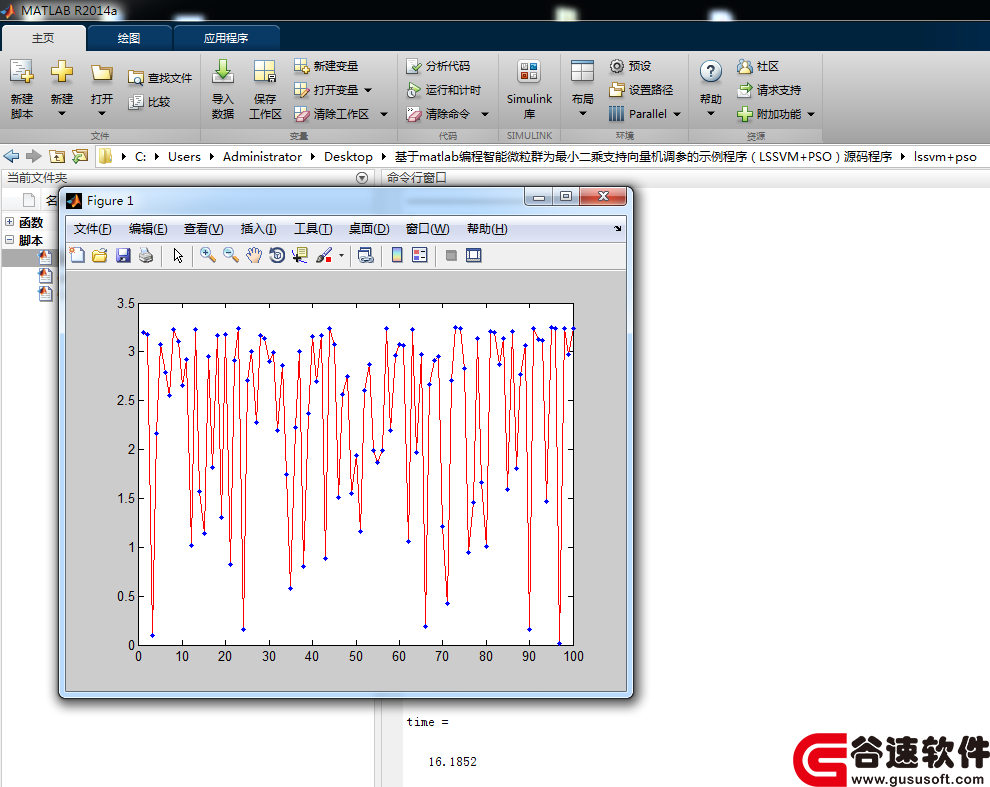The width and height of the screenshot is (990, 787).
Task: Expand the 打开变量 dropdown arrow
Action: point(368,90)
